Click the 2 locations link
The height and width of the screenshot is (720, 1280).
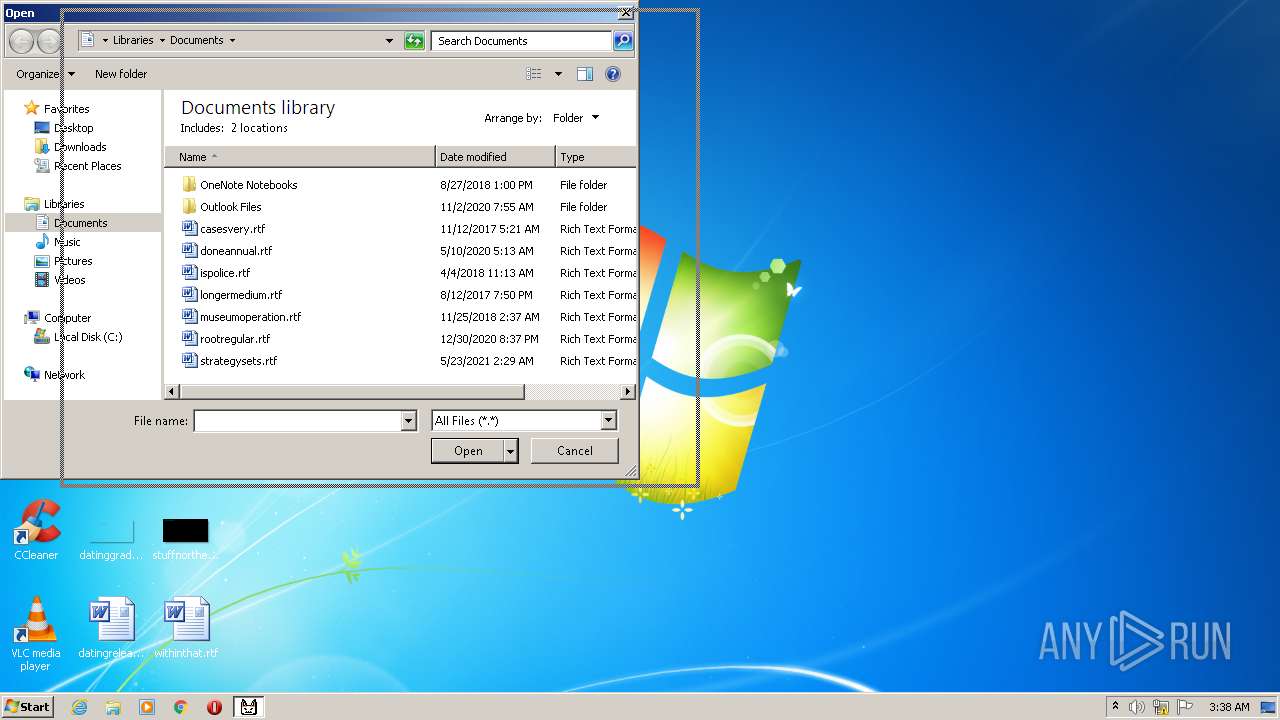click(259, 128)
